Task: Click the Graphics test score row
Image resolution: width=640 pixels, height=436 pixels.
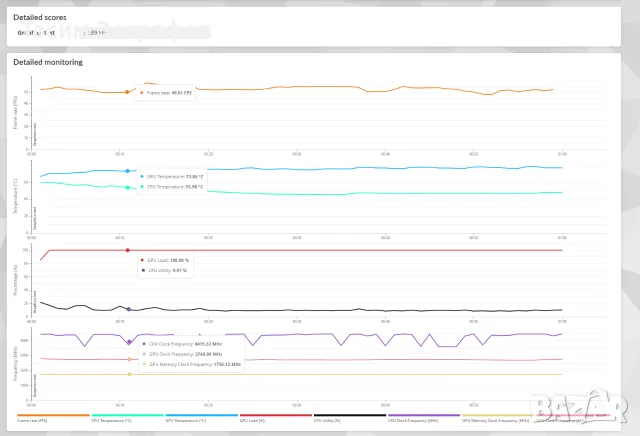Action: coord(61,33)
